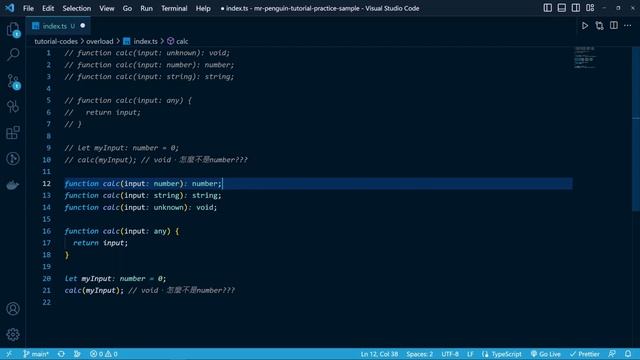Toggle the bottom panel visibility

click(562, 8)
